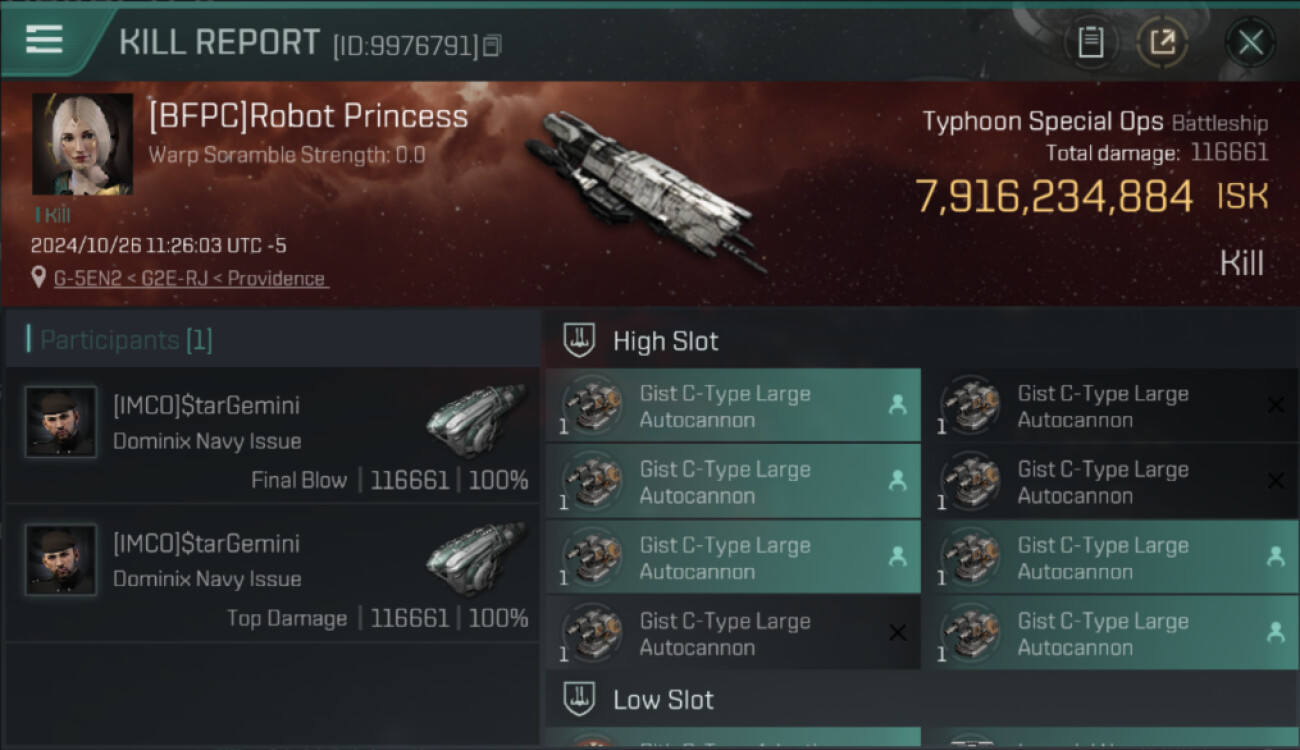1300x750 pixels.
Task: Click the 7,916,234,884 ISK value
Action: coord(1054,196)
